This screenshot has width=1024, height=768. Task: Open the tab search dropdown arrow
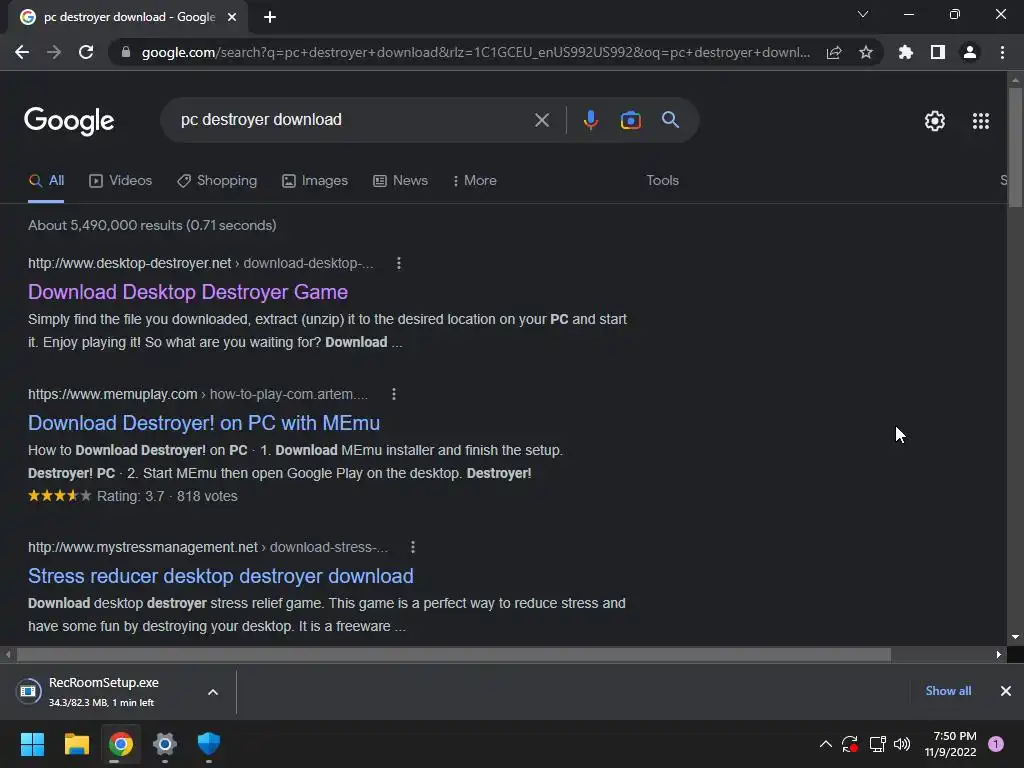click(863, 14)
